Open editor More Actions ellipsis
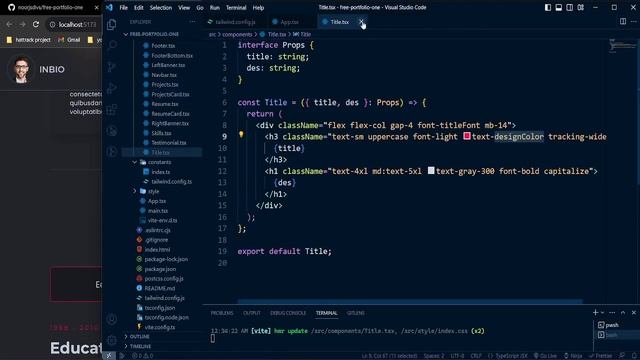This screenshot has width=640, height=360. [634, 21]
